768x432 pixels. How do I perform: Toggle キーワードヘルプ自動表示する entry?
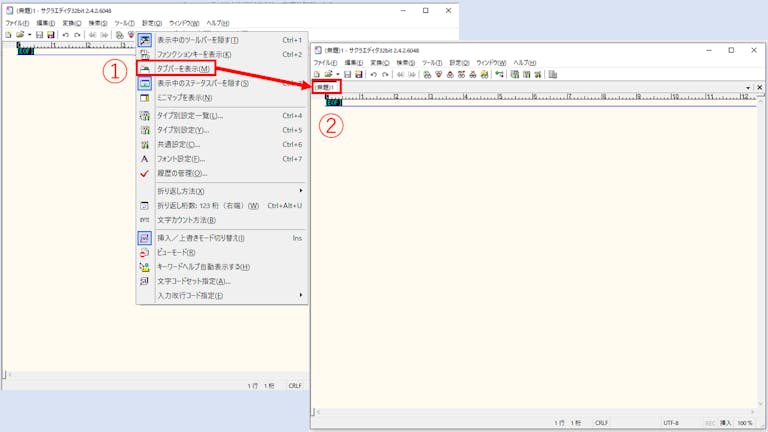(x=222, y=267)
